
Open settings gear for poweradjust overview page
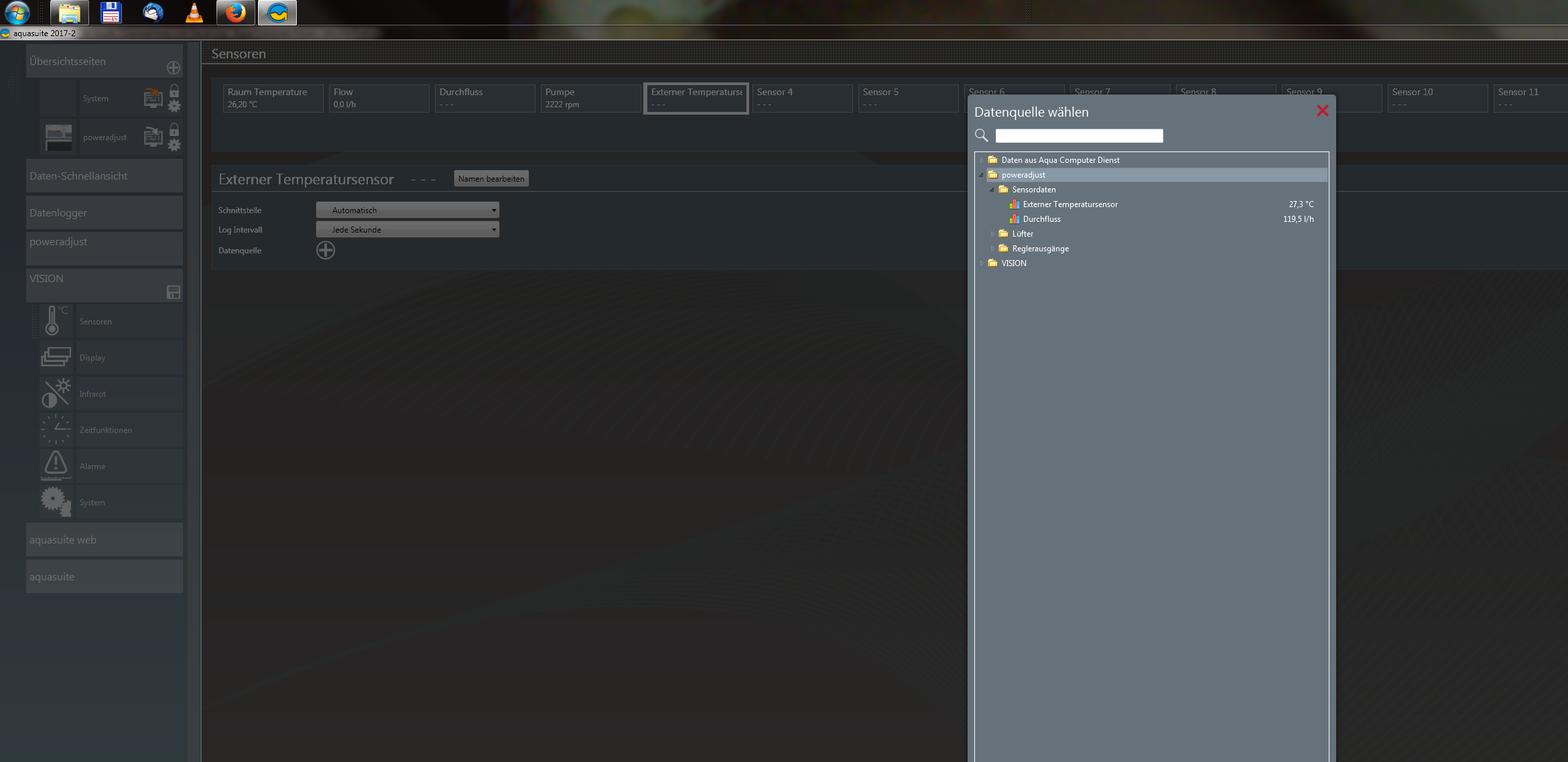coord(174,145)
